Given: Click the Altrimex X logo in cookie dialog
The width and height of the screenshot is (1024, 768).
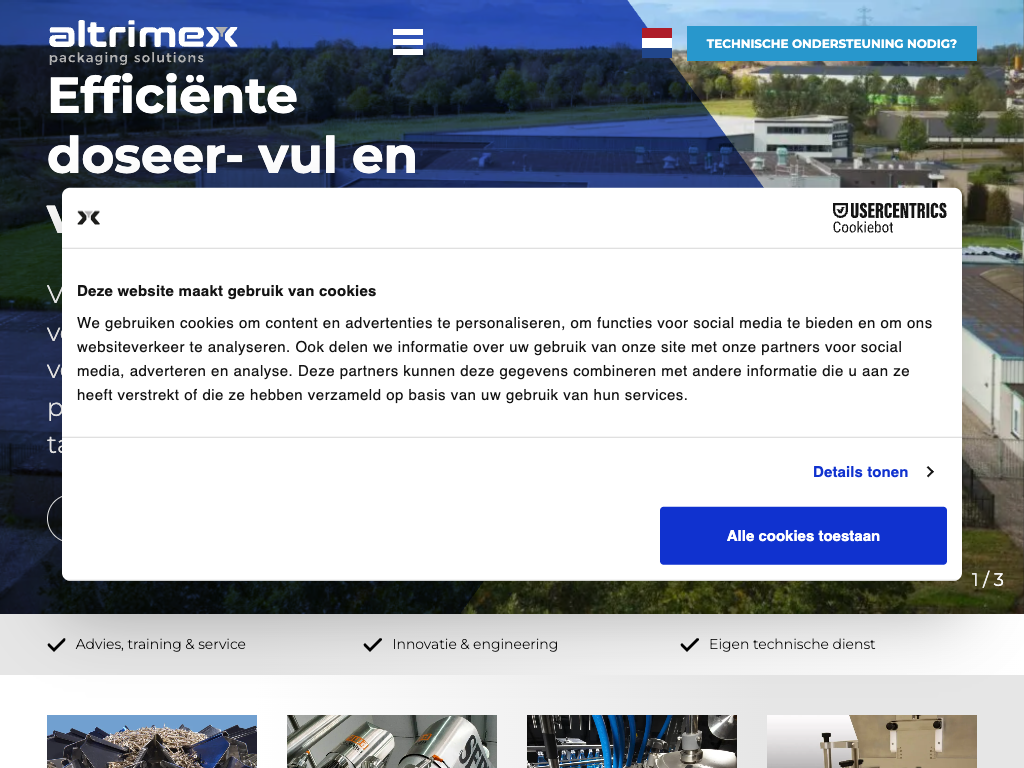Looking at the screenshot, I should 89,217.
